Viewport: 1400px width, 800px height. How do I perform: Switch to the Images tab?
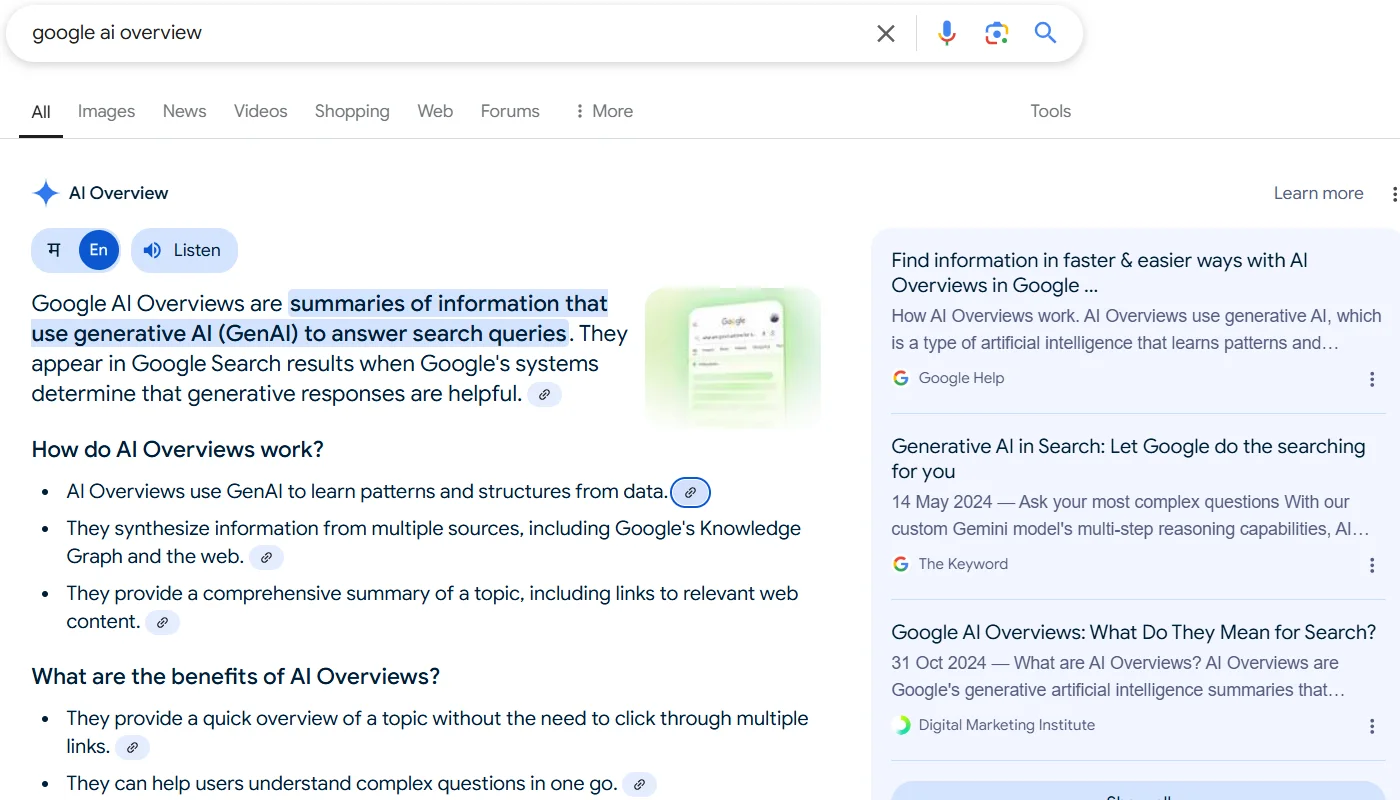(106, 111)
